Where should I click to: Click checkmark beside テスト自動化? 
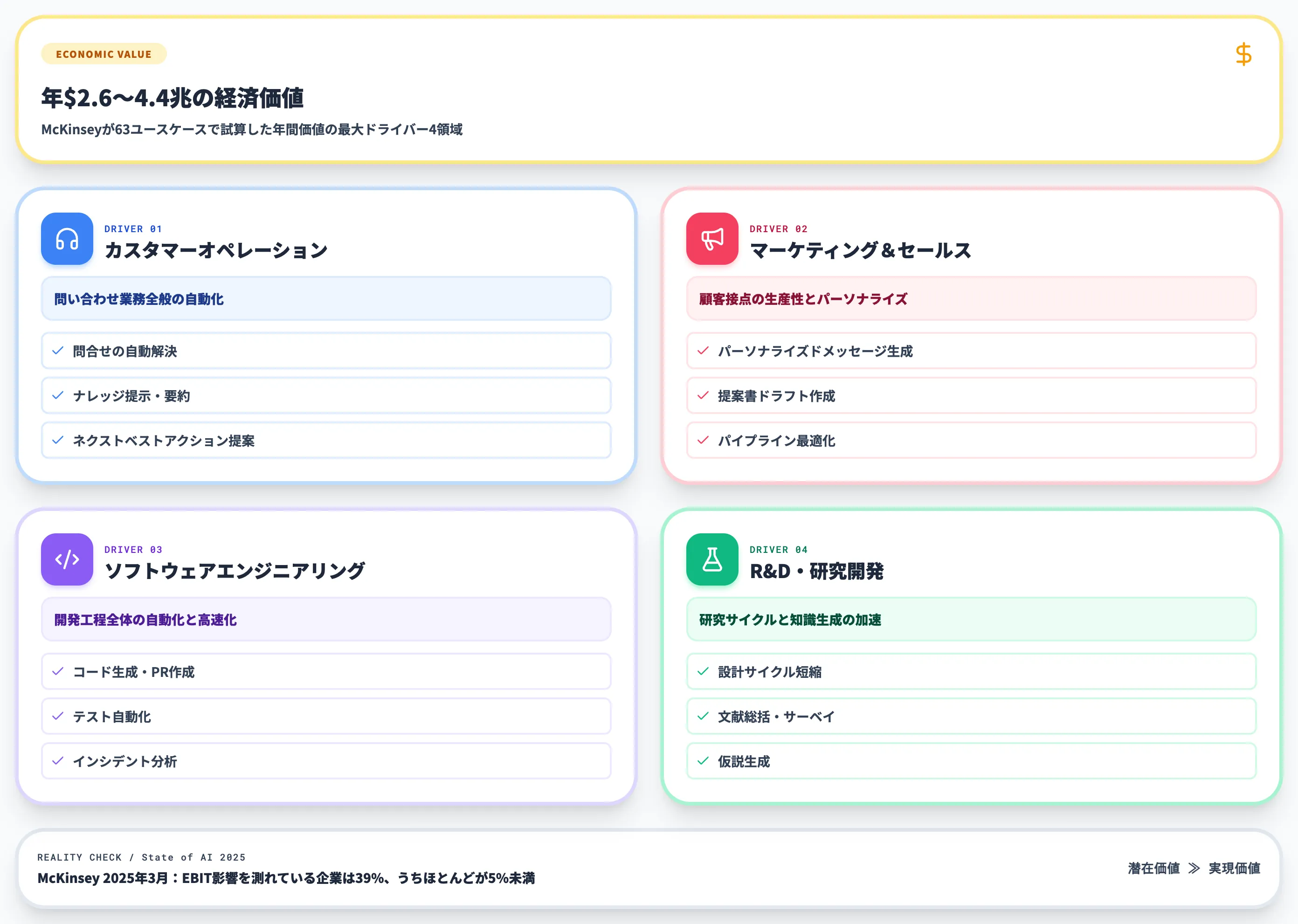click(57, 717)
